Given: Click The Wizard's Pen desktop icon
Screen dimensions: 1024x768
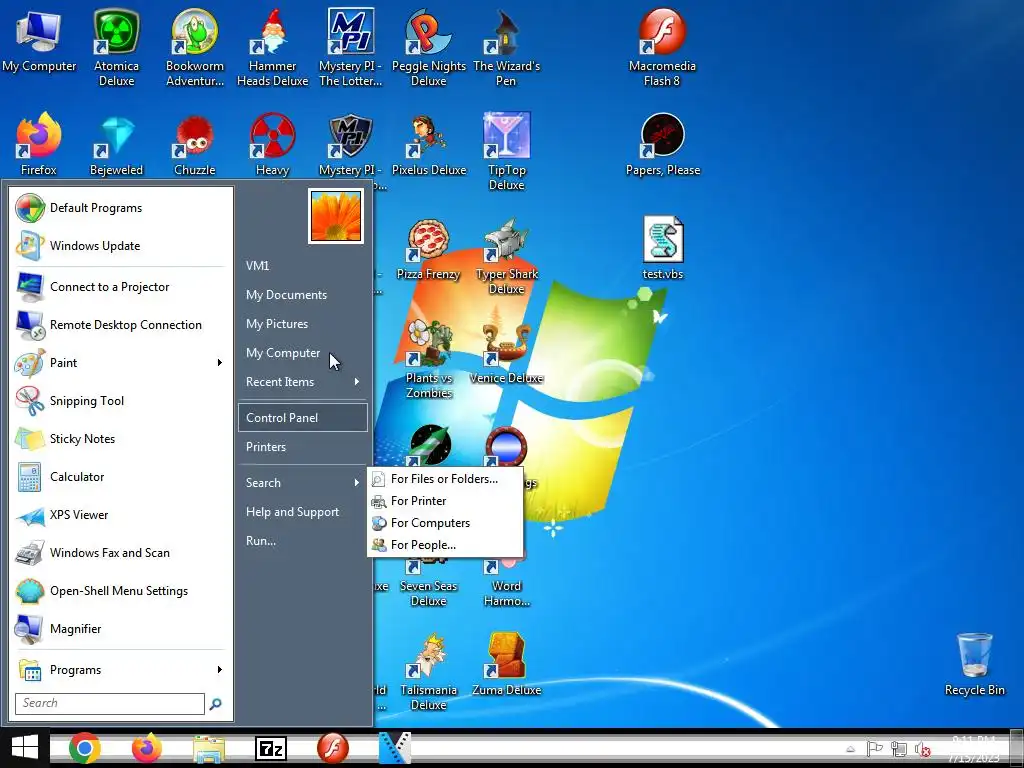Looking at the screenshot, I should (x=506, y=47).
